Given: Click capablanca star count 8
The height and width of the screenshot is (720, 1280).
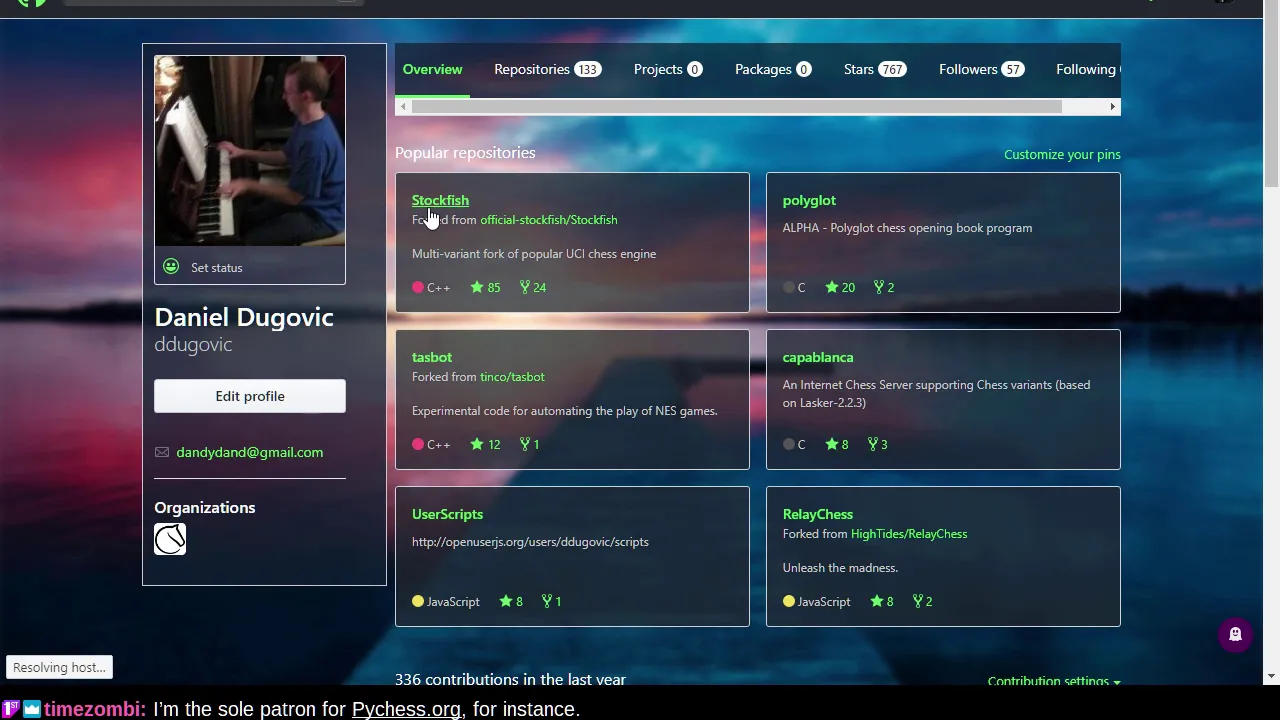Looking at the screenshot, I should (837, 444).
